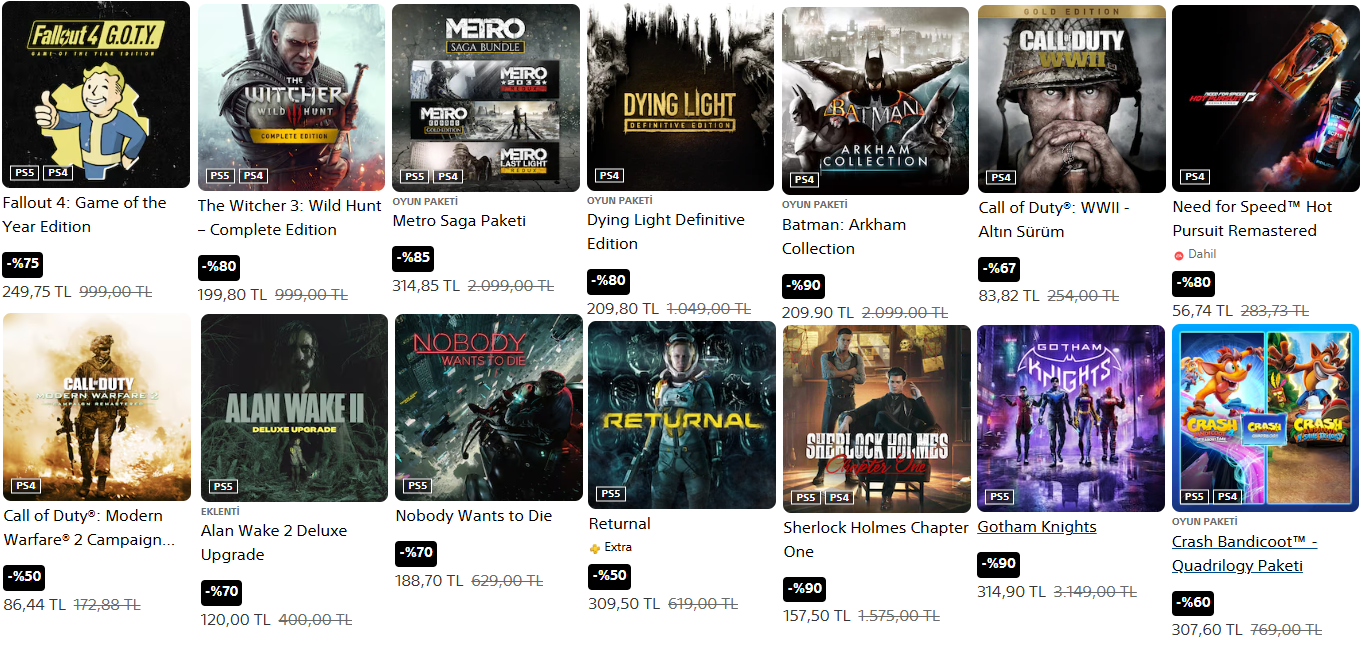Open Alan Wake II Deluxe Upgrade cover
The height and width of the screenshot is (650, 1366).
tap(294, 407)
